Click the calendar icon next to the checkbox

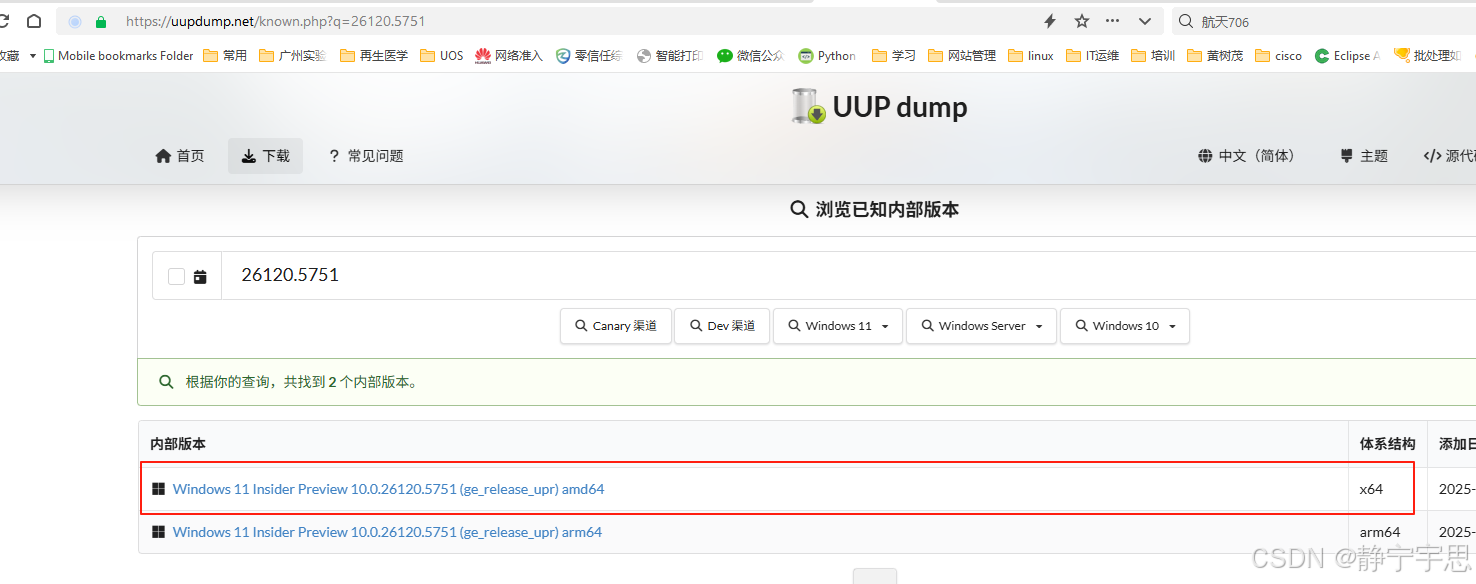tap(200, 277)
